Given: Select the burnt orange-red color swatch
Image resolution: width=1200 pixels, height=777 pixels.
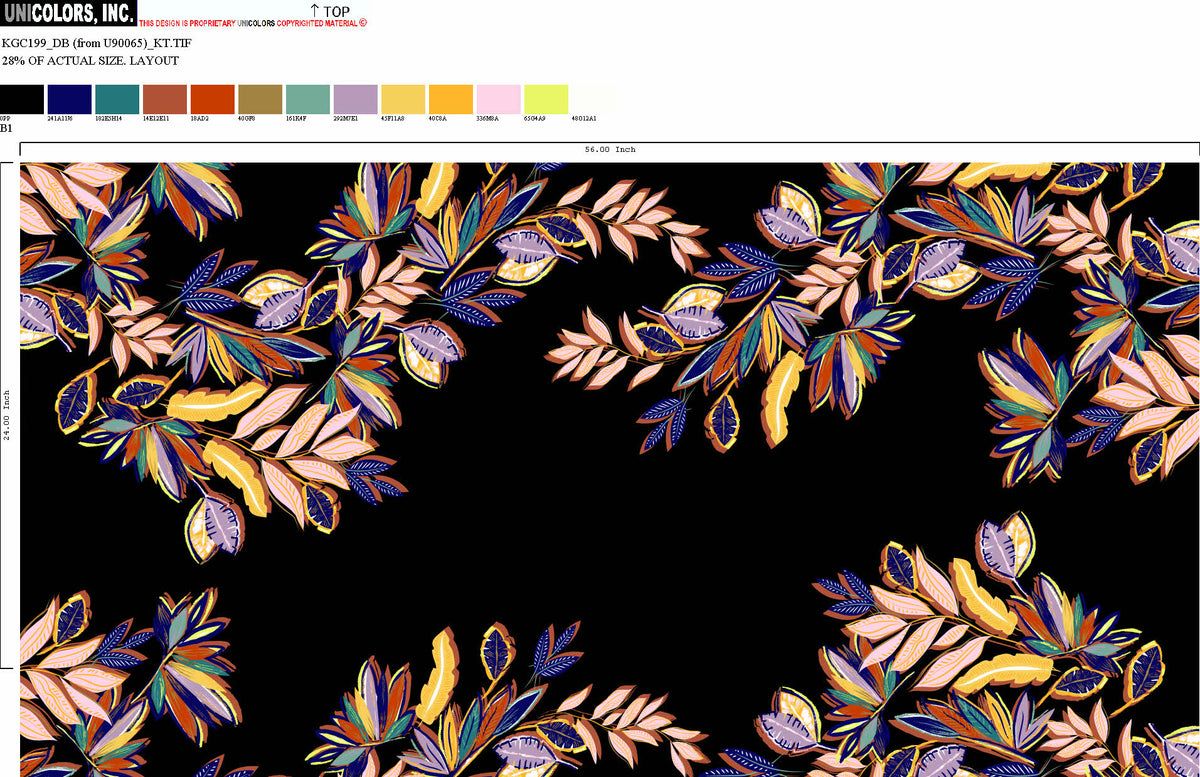Looking at the screenshot, I should click(212, 99).
